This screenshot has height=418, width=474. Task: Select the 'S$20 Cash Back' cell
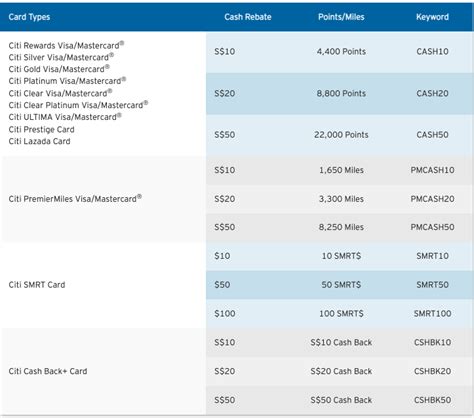pyautogui.click(x=341, y=371)
